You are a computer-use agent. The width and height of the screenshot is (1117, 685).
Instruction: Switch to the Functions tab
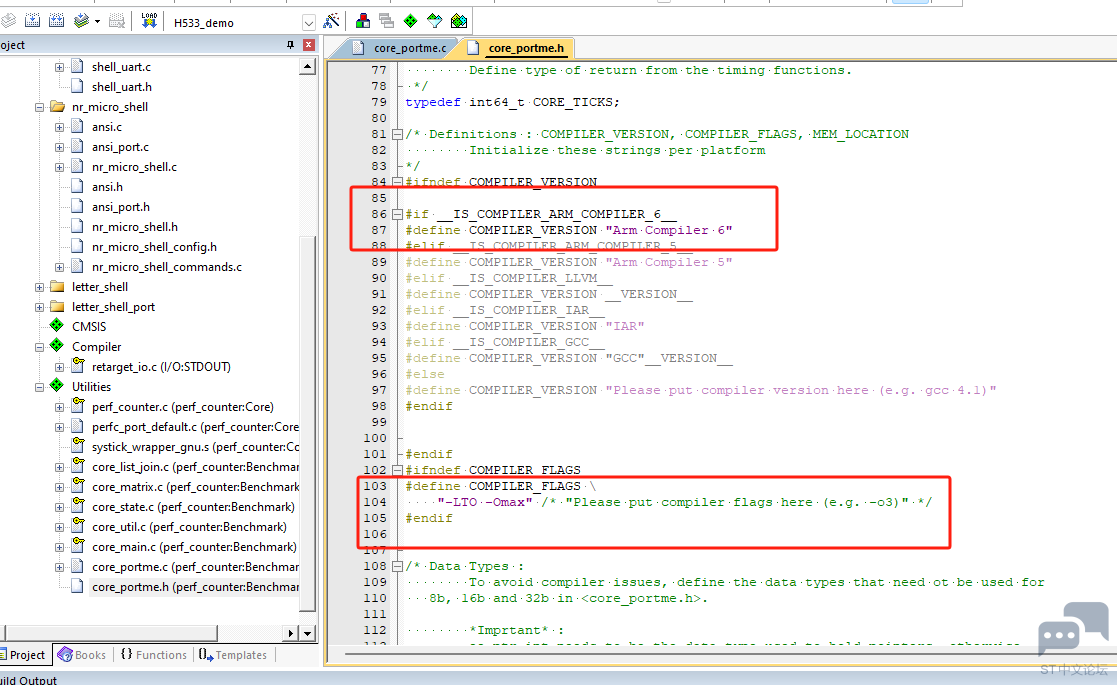click(x=154, y=654)
